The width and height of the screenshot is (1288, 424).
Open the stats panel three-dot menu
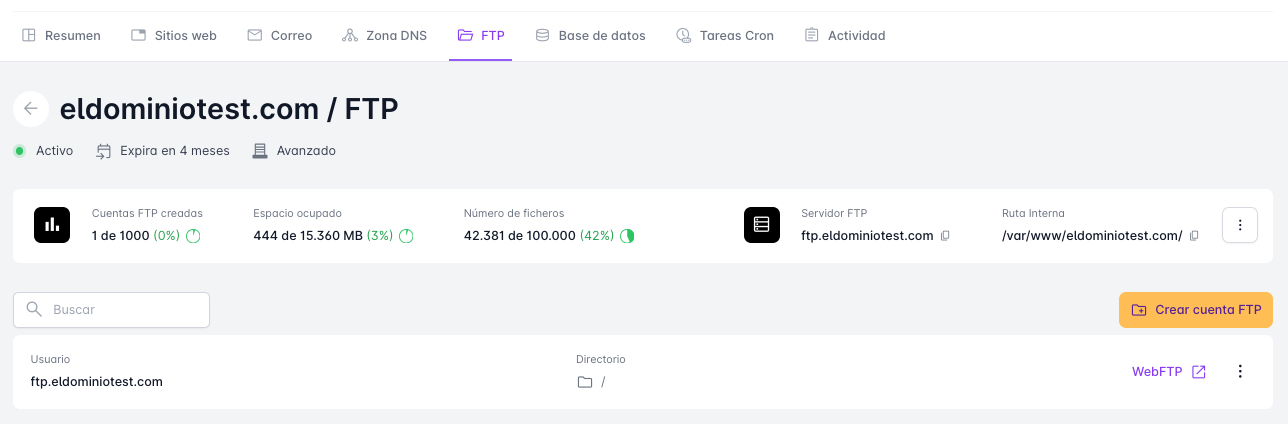point(1240,225)
